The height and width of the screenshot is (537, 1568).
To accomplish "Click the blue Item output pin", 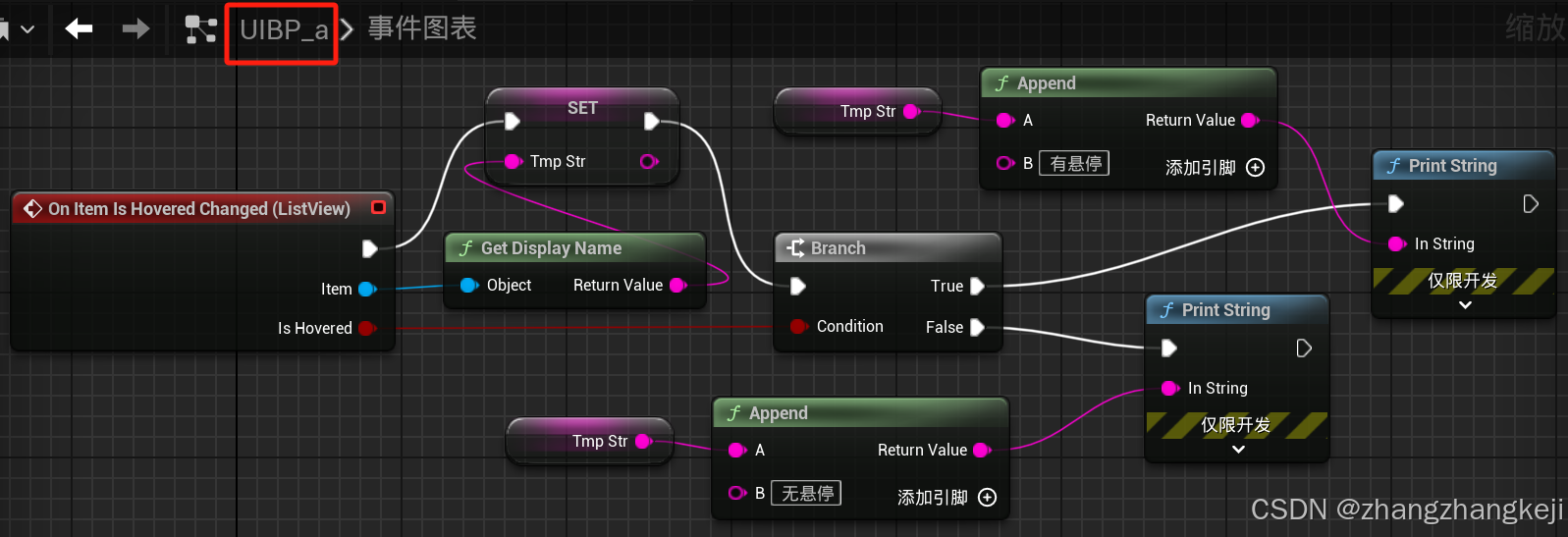I will [x=367, y=289].
